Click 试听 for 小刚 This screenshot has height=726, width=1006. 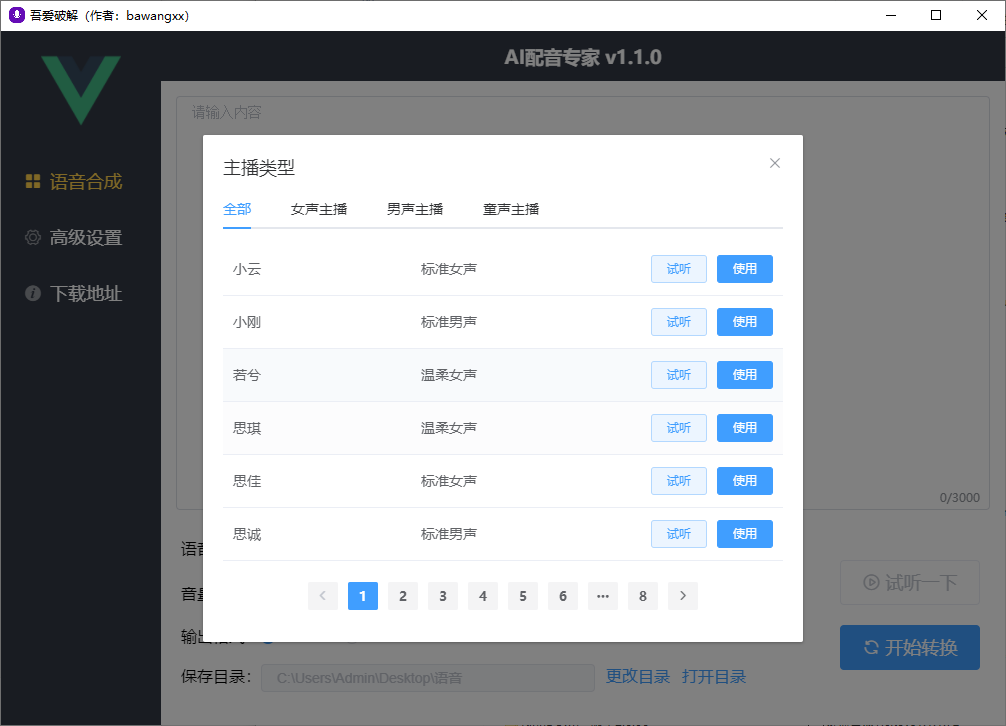pyautogui.click(x=679, y=322)
